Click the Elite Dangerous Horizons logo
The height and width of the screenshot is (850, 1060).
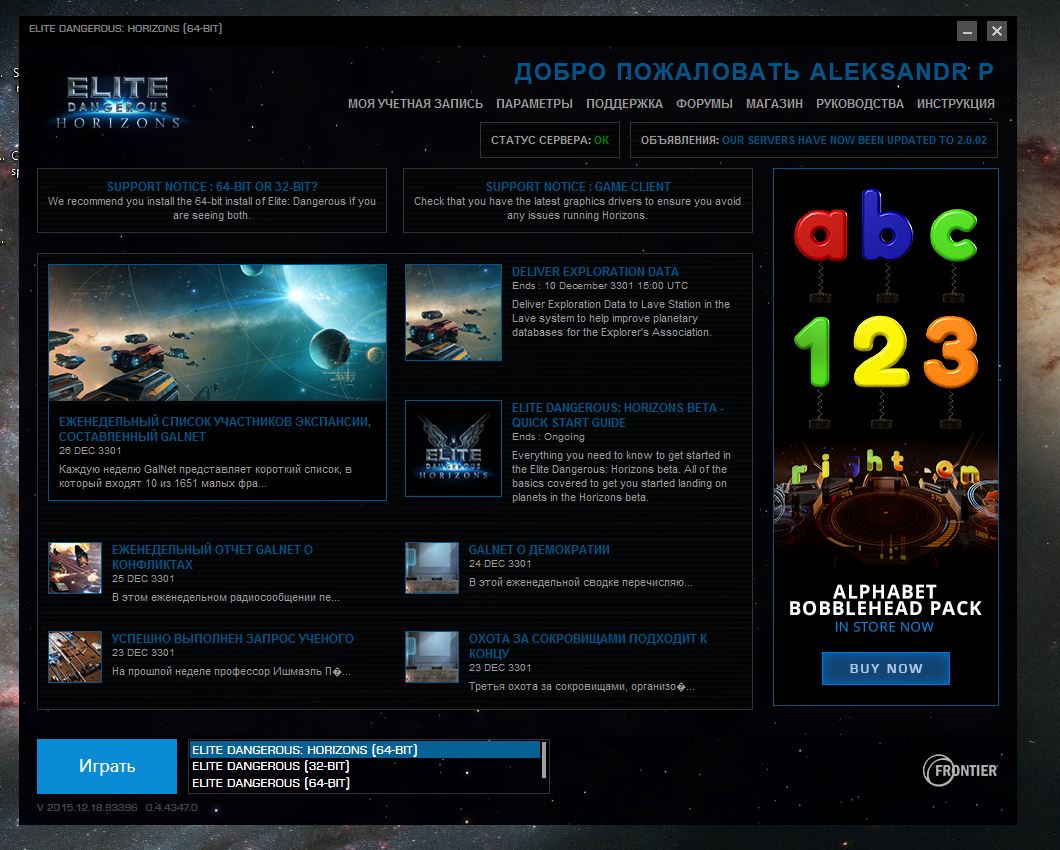[x=118, y=102]
